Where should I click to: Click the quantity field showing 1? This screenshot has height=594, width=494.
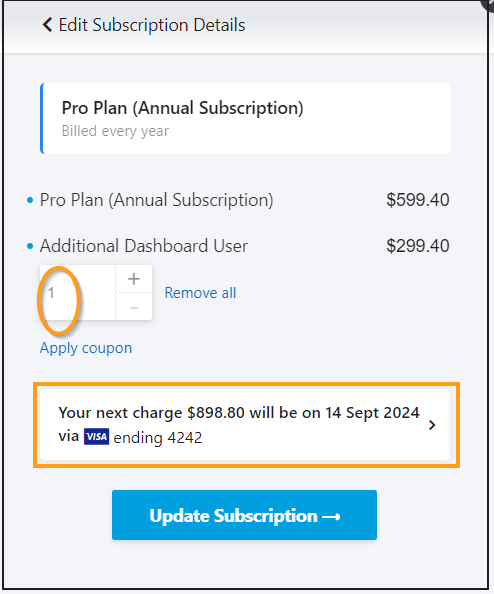pos(78,293)
